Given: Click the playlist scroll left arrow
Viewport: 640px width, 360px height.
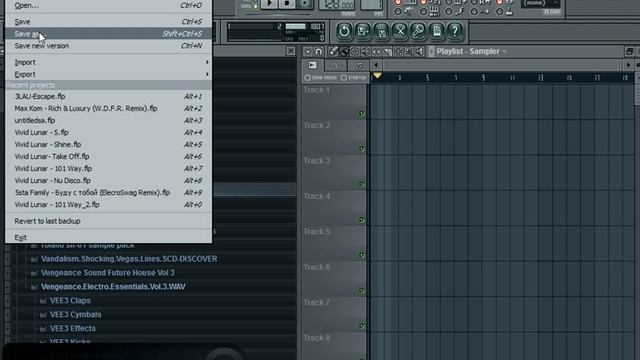Looking at the screenshot, I should click(x=376, y=65).
